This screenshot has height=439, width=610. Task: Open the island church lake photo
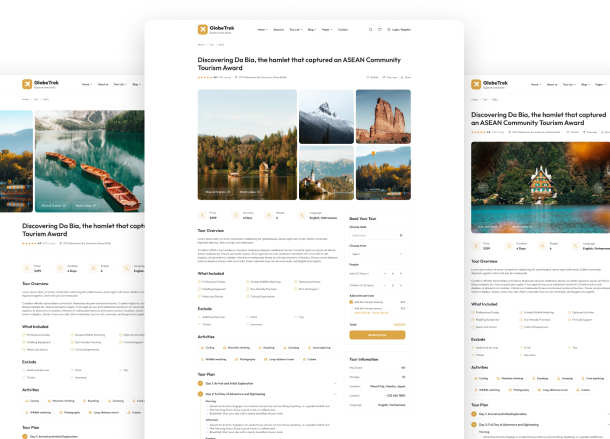click(x=326, y=173)
